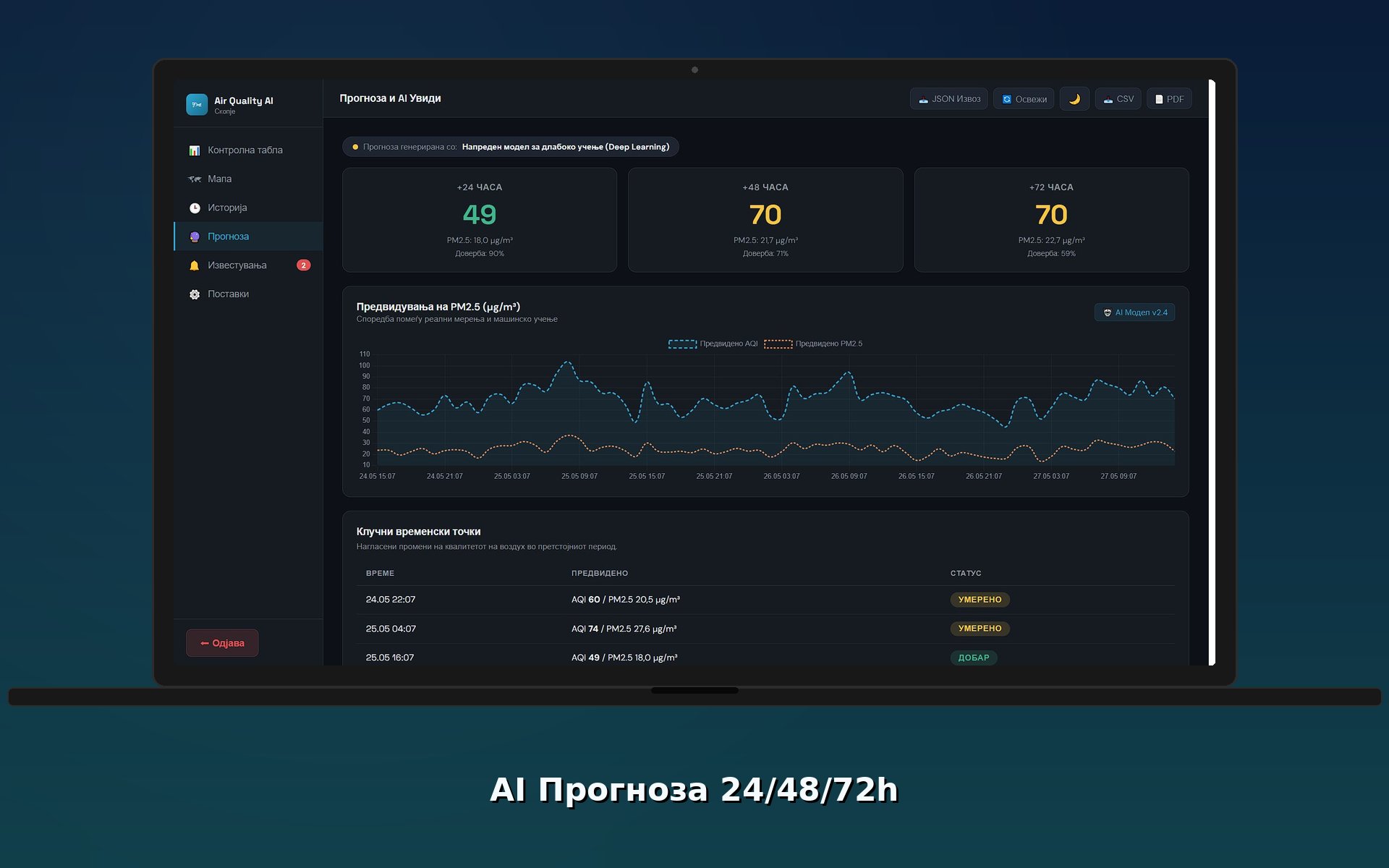This screenshot has height=868, width=1389.
Task: Click AQI 60 / PM2.5 20,5 cell
Action: [x=626, y=600]
